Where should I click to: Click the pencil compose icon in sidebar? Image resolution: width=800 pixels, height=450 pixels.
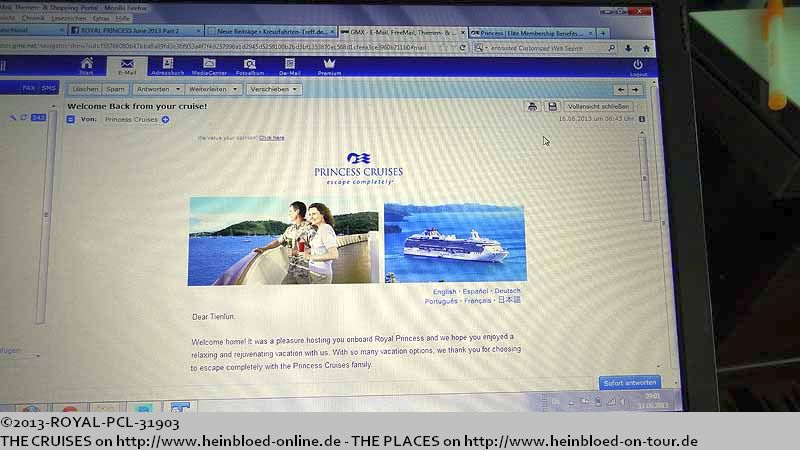pos(12,117)
